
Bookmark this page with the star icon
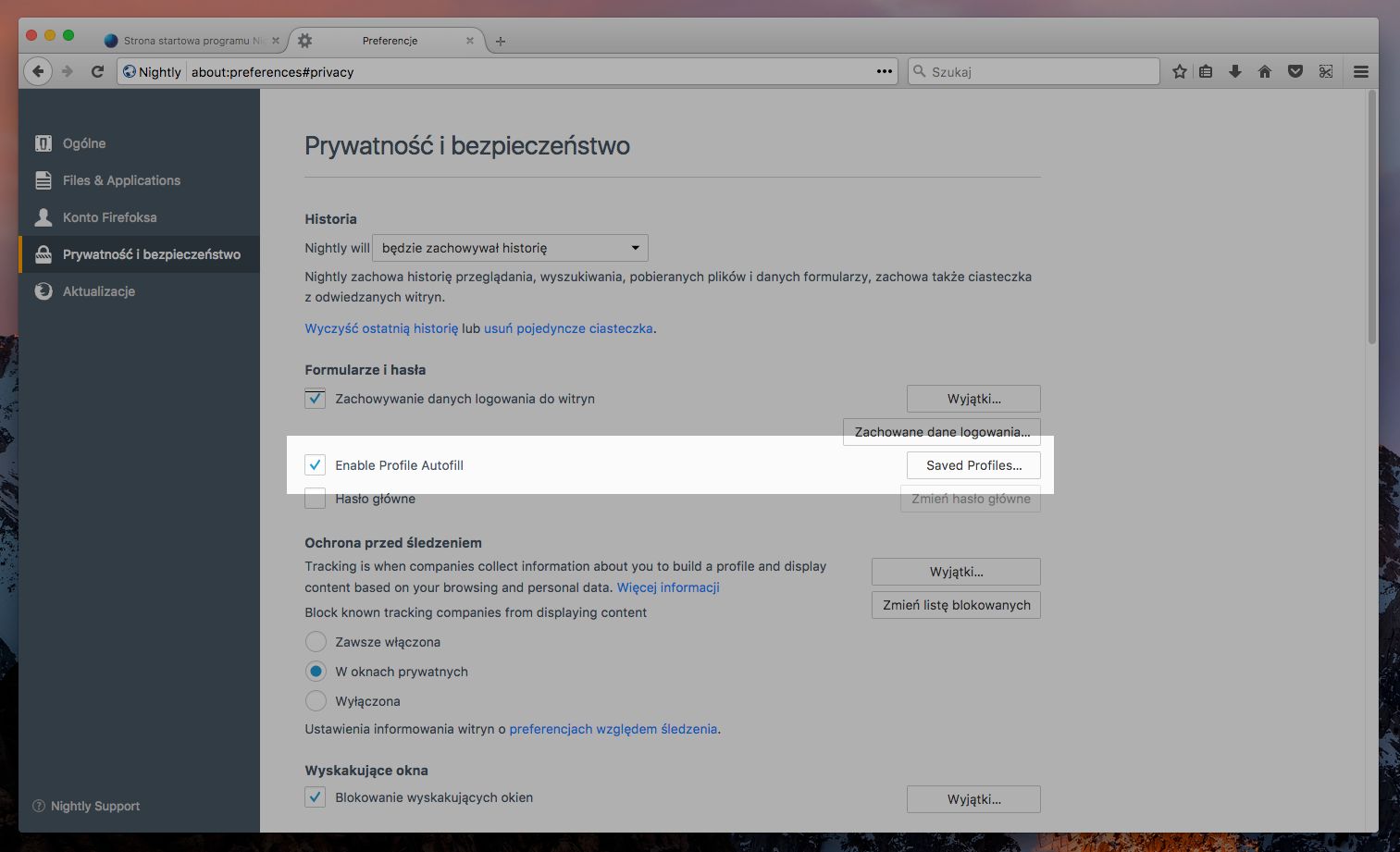point(1180,71)
